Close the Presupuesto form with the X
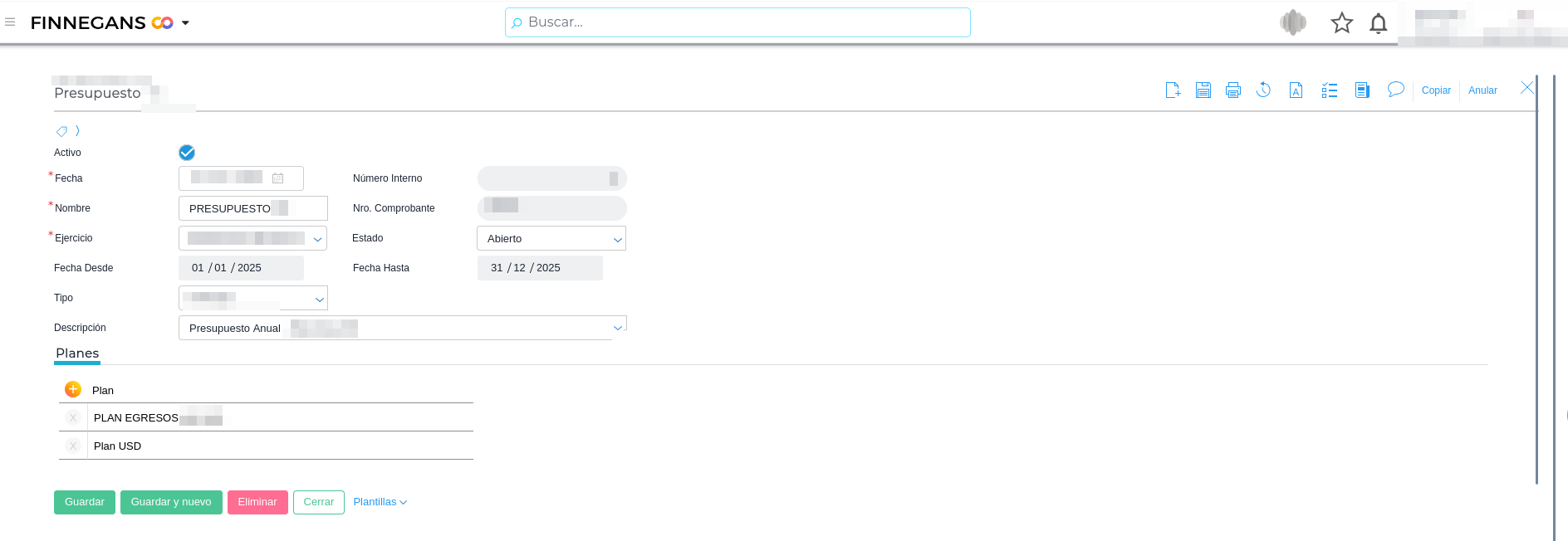Viewport: 1568px width, 541px height. [1526, 87]
